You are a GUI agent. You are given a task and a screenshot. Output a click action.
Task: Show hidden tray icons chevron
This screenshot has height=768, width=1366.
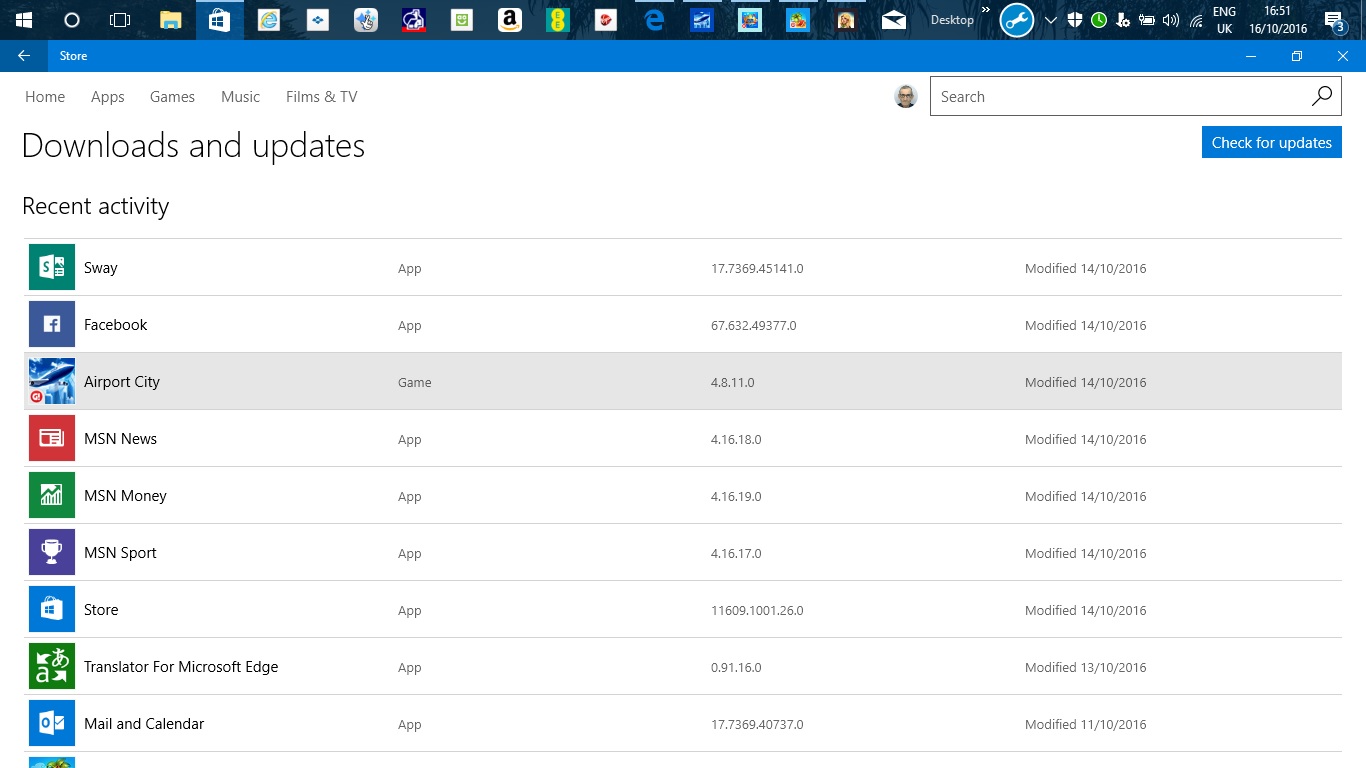[x=1050, y=20]
